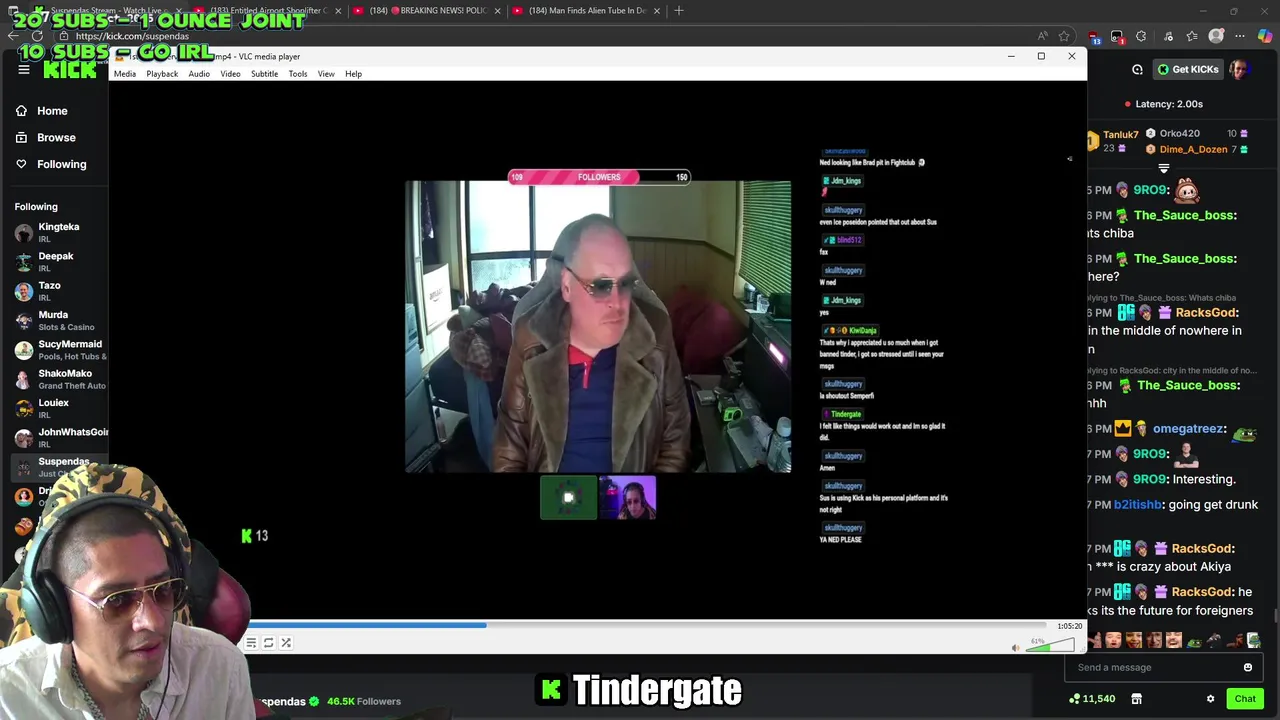Open chat settings gear icon
The image size is (1280, 720).
point(1210,699)
